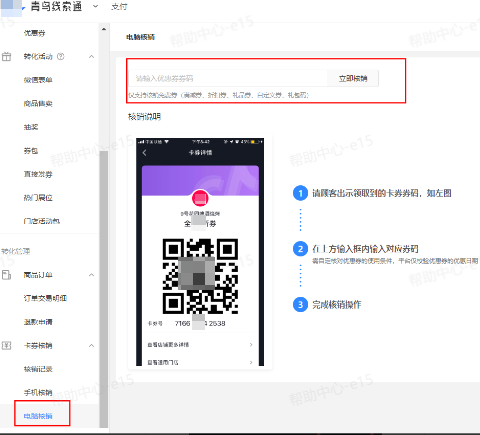Open 商品售卖 in the sidebar

[38, 104]
